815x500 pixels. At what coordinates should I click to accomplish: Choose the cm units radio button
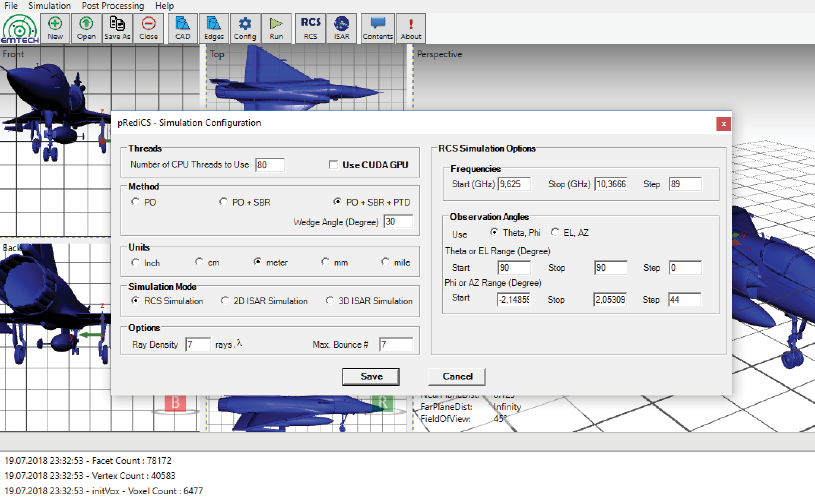200,262
